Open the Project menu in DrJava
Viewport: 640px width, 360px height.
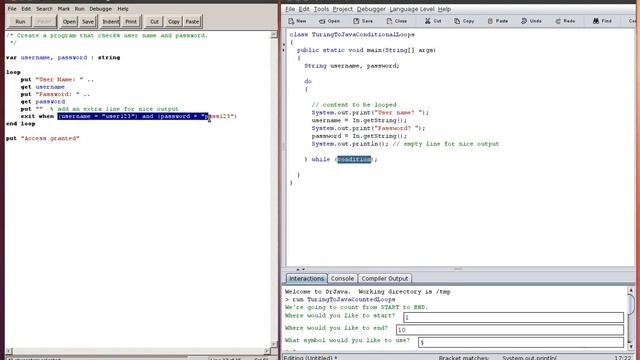coord(342,9)
